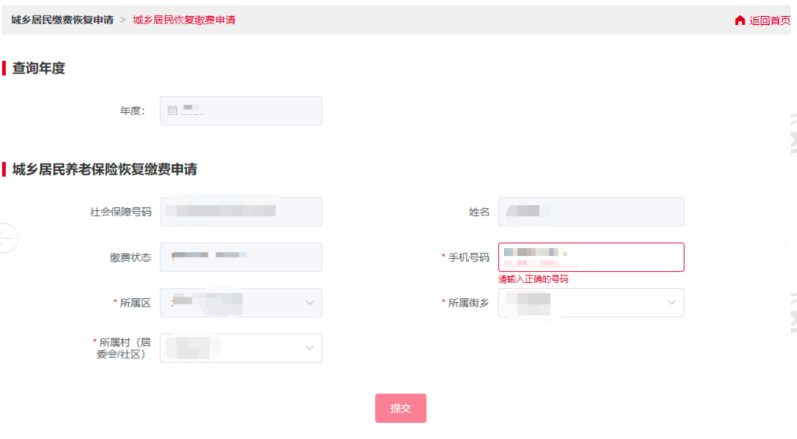Click the 请输入正确的号码 error message
Screen dimensions: 797x439
point(533,280)
